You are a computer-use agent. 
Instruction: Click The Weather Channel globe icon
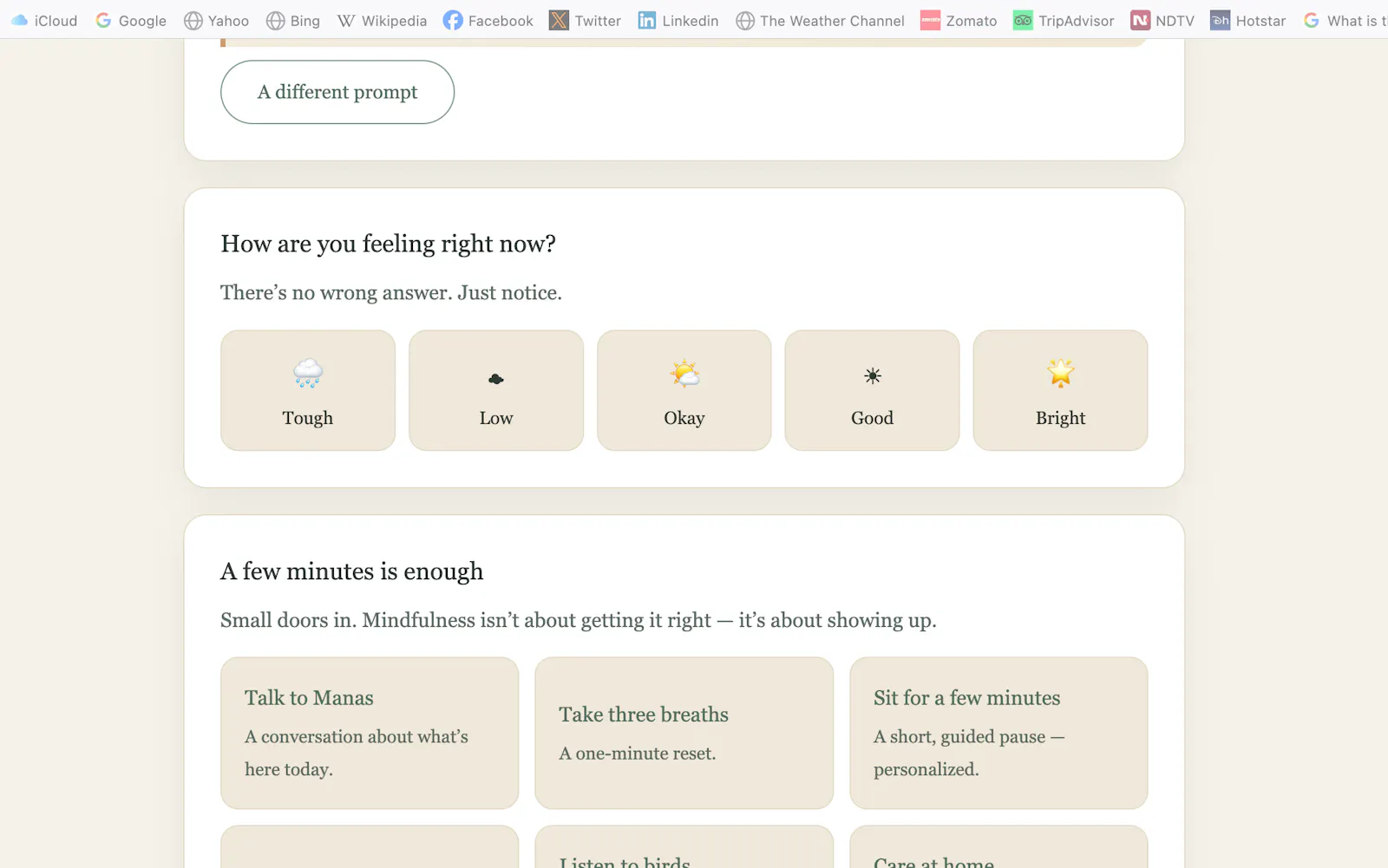745,20
